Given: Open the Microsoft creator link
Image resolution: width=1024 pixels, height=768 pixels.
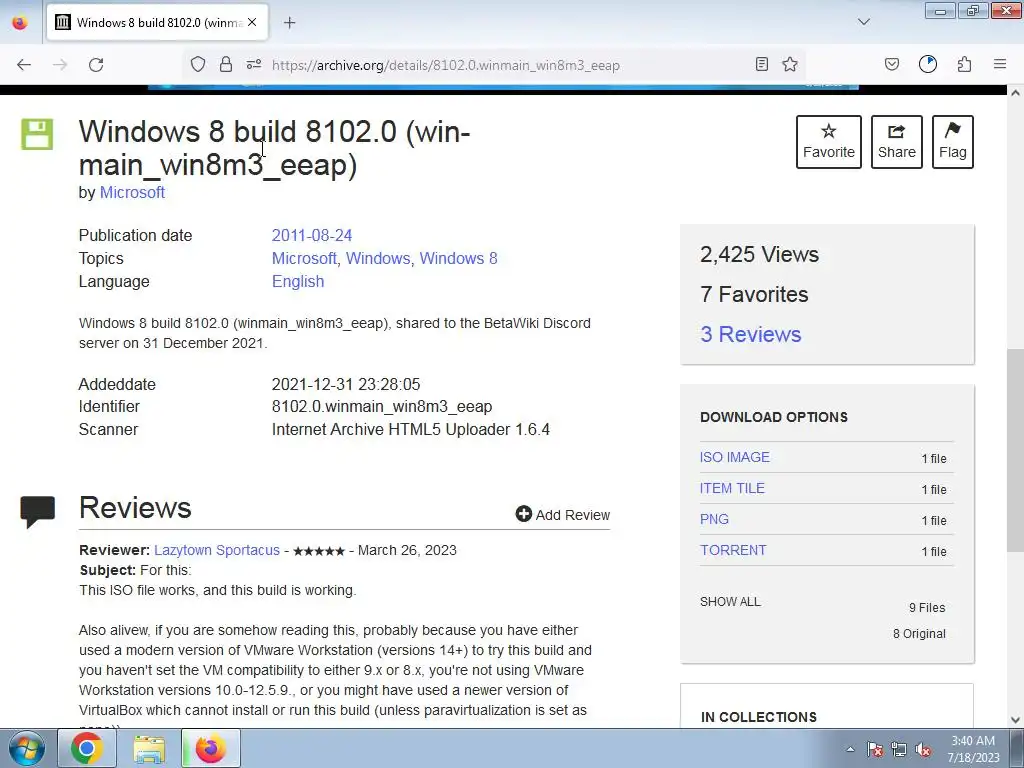Looking at the screenshot, I should tap(132, 193).
